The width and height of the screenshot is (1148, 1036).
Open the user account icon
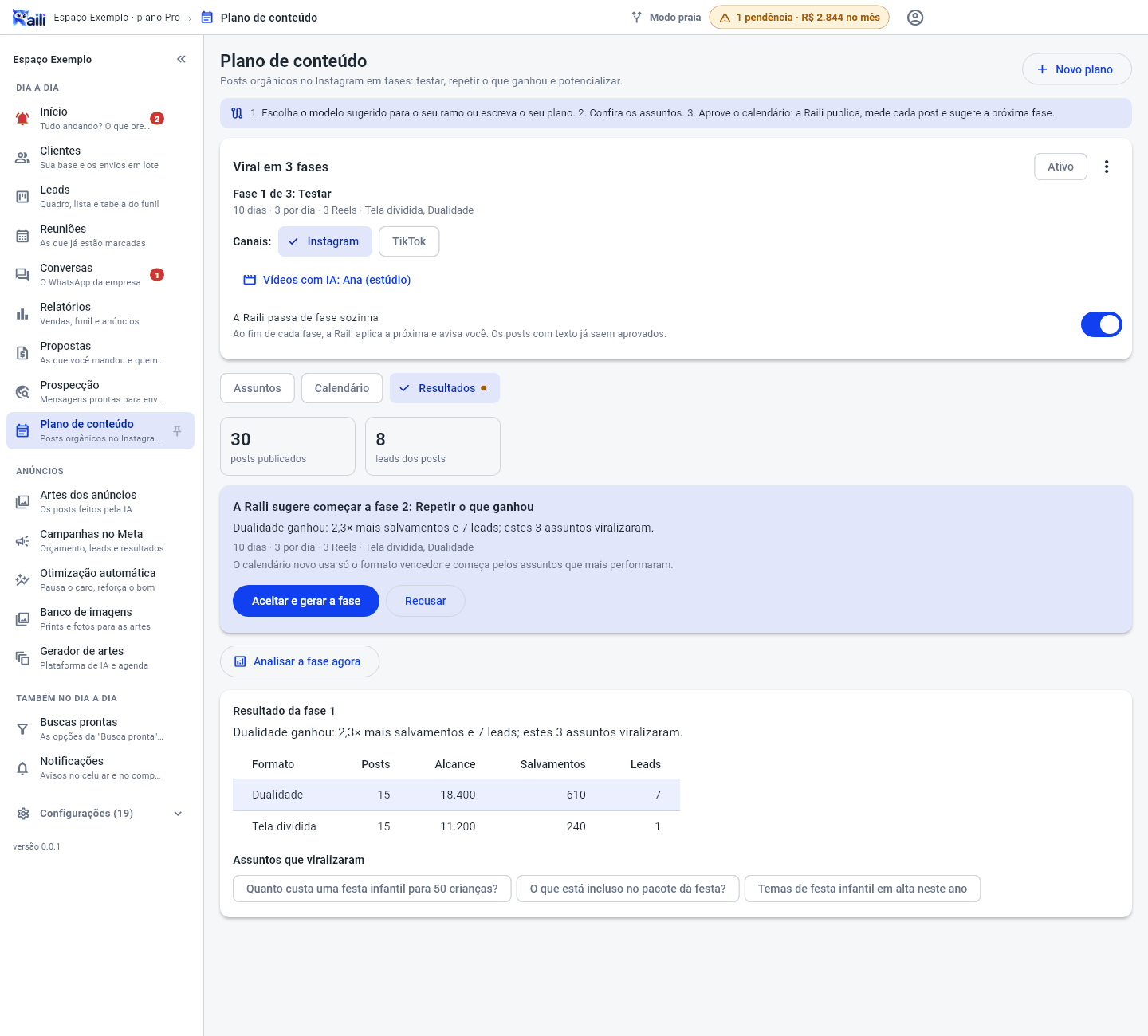click(915, 18)
